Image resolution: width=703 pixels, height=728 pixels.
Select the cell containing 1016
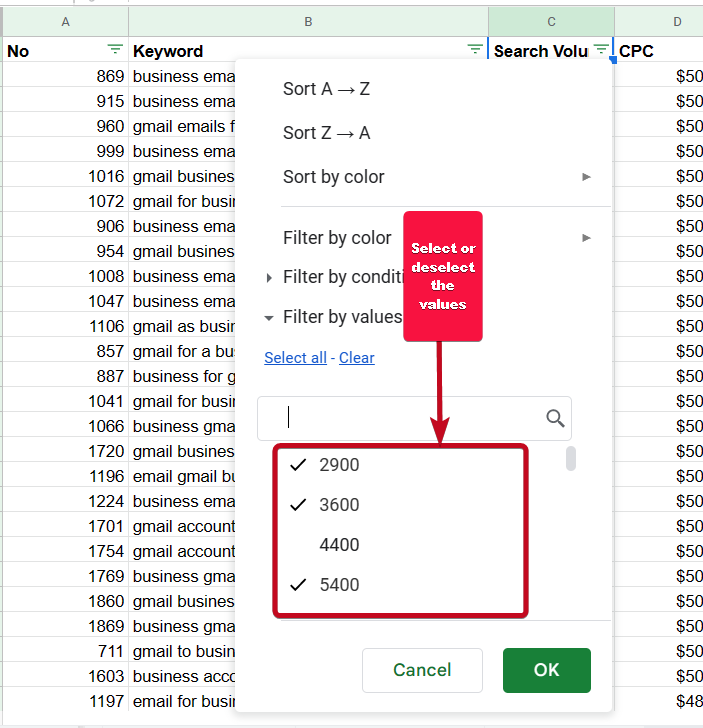point(65,176)
